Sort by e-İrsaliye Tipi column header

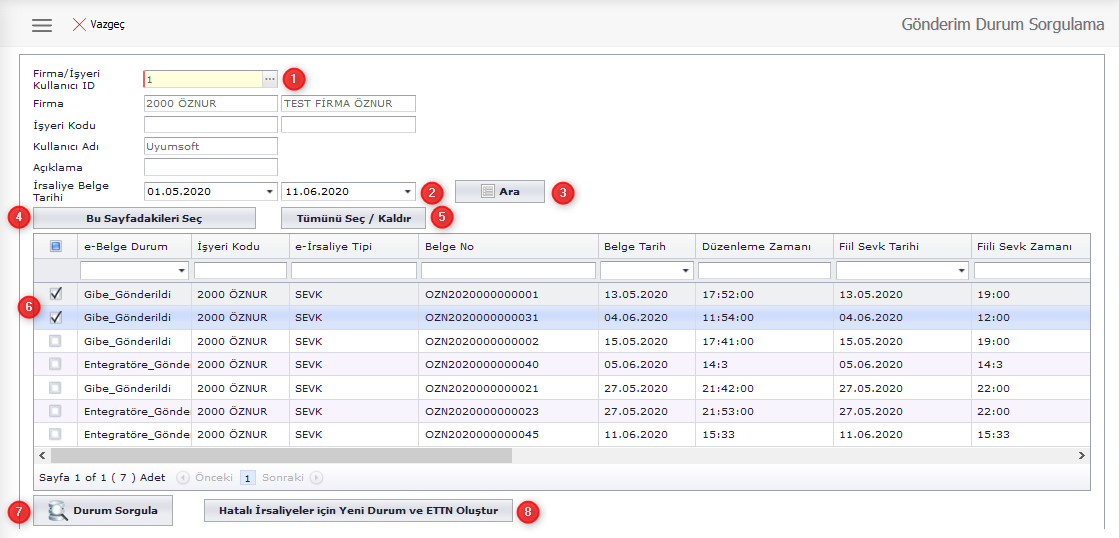(352, 246)
